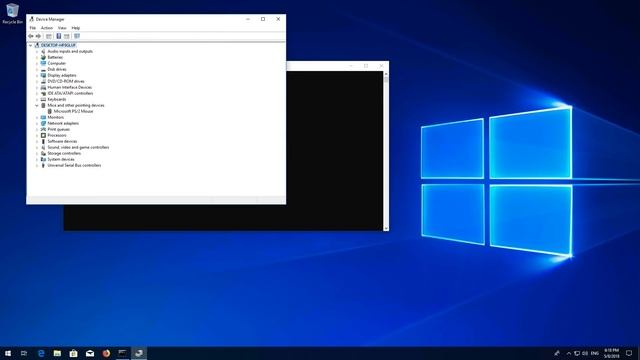Expand Sound, video and game controllers

[37, 148]
